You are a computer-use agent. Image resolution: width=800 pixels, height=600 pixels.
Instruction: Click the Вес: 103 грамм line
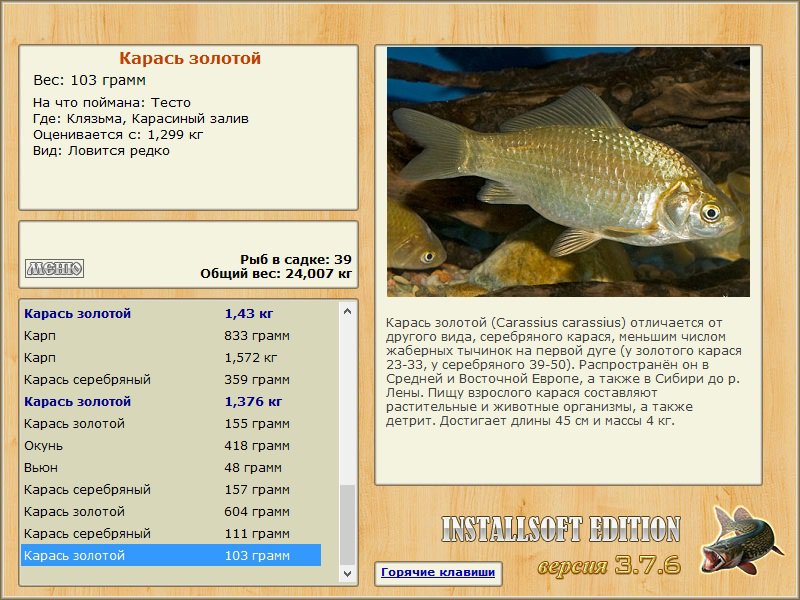coord(89,80)
